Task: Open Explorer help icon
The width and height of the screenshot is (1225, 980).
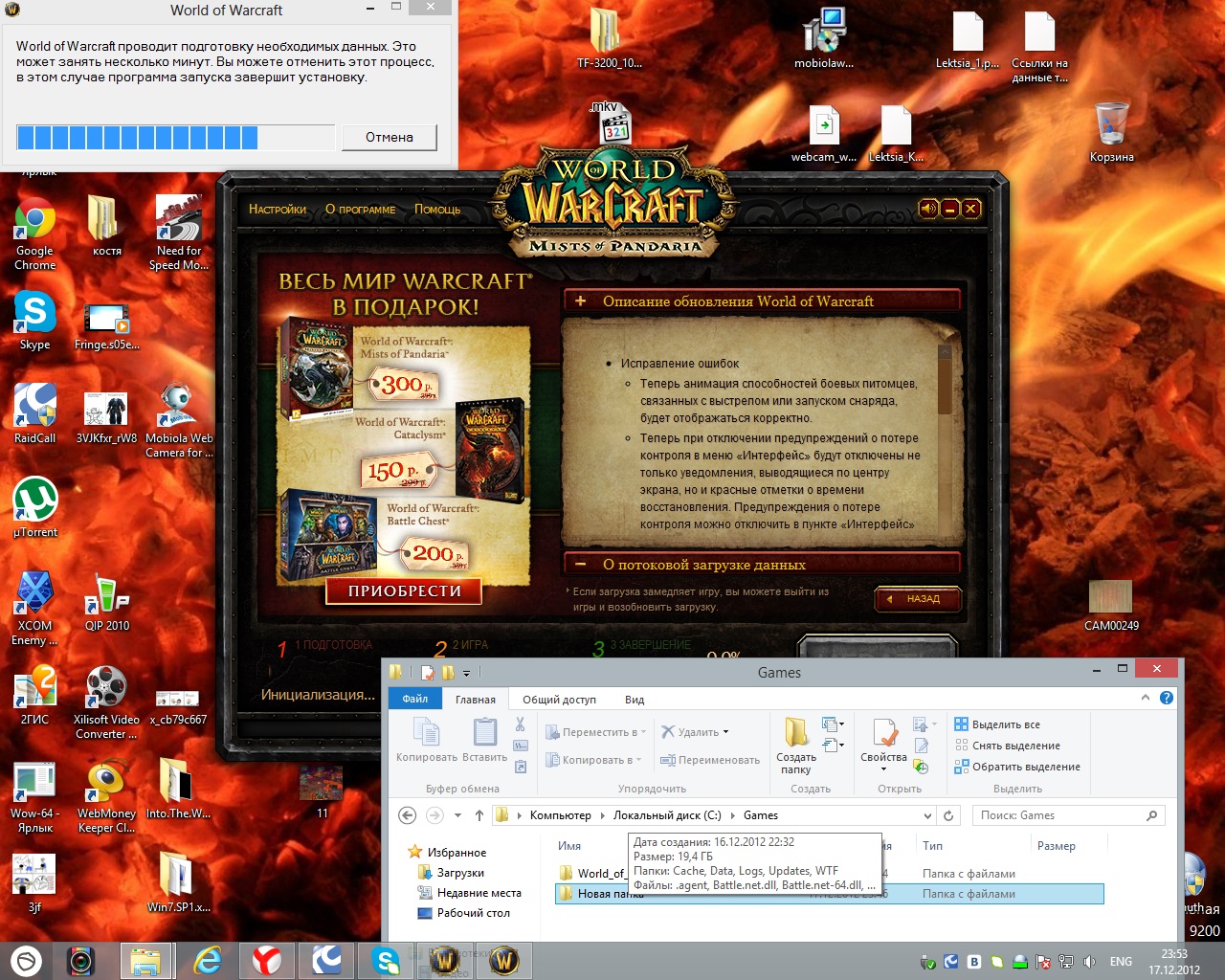Action: pos(1166,698)
